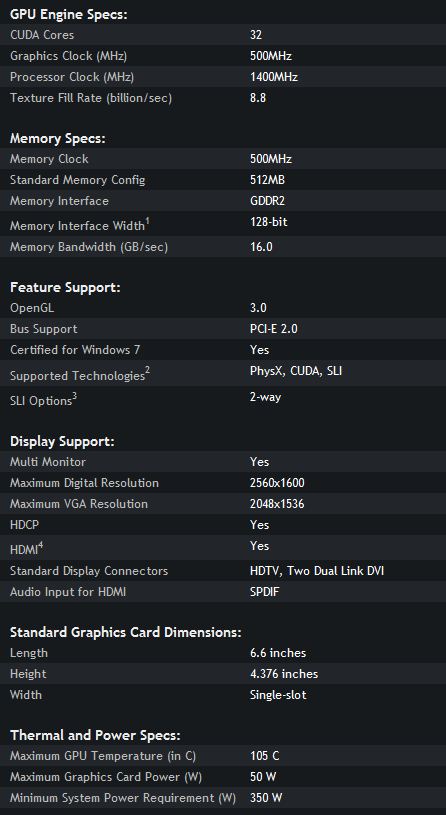The height and width of the screenshot is (815, 446).
Task: Click the HDMI footnote 4 label
Action: [x=27, y=548]
